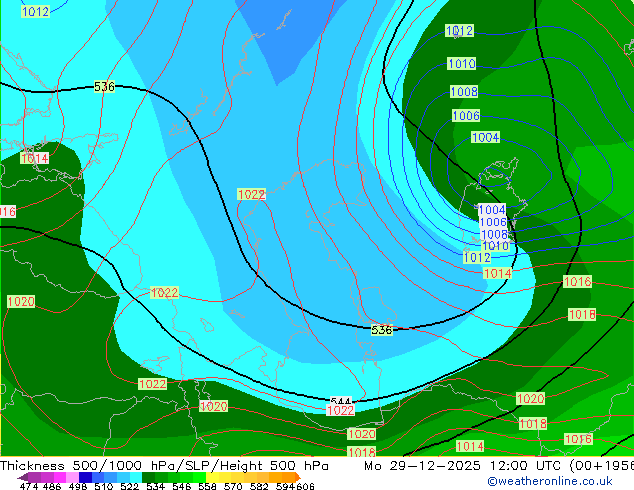Click the green-backed blue 1008 isobar label
The width and height of the screenshot is (634, 490).
(464, 92)
